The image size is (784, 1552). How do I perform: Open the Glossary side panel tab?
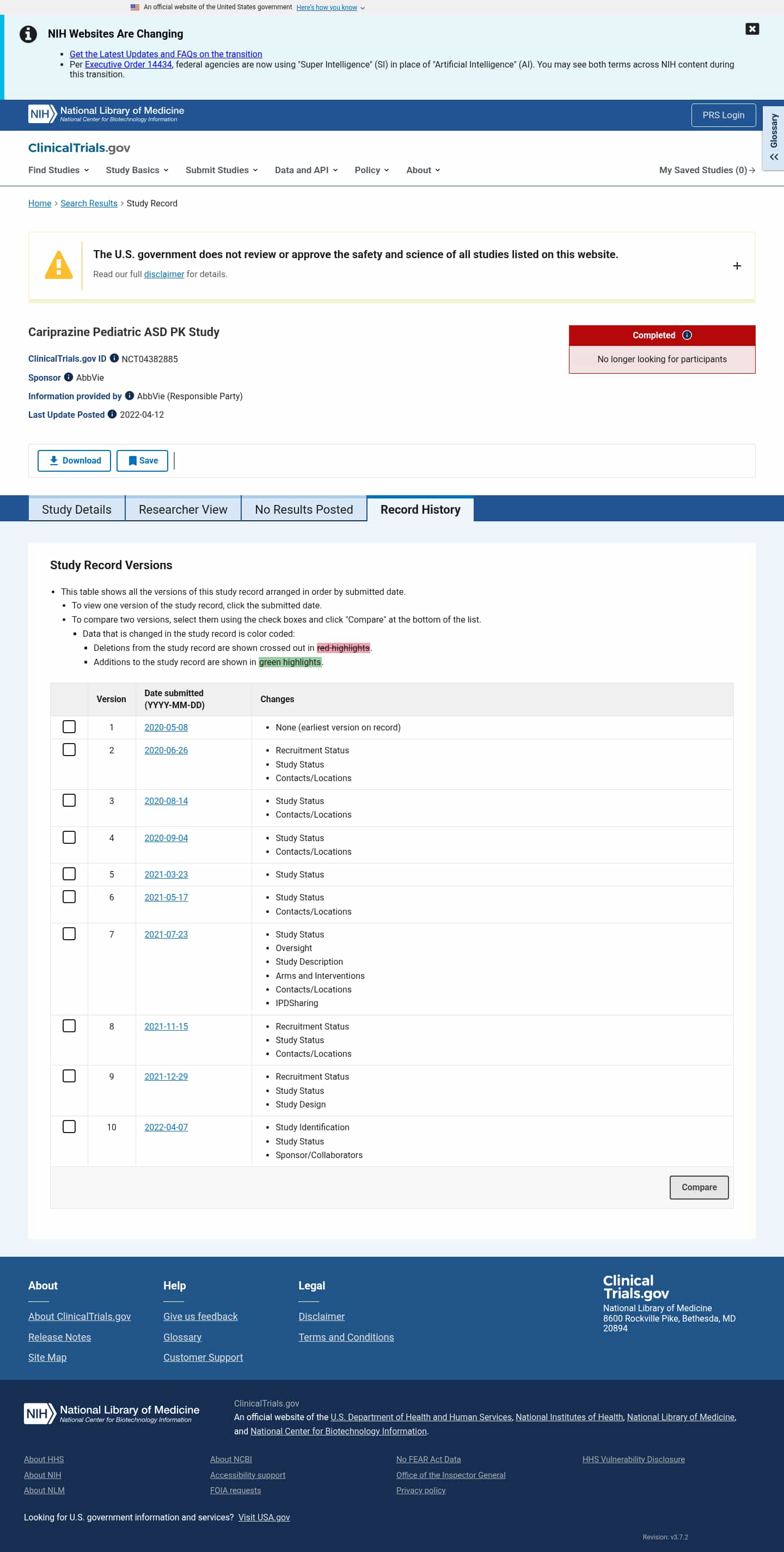tap(774, 138)
